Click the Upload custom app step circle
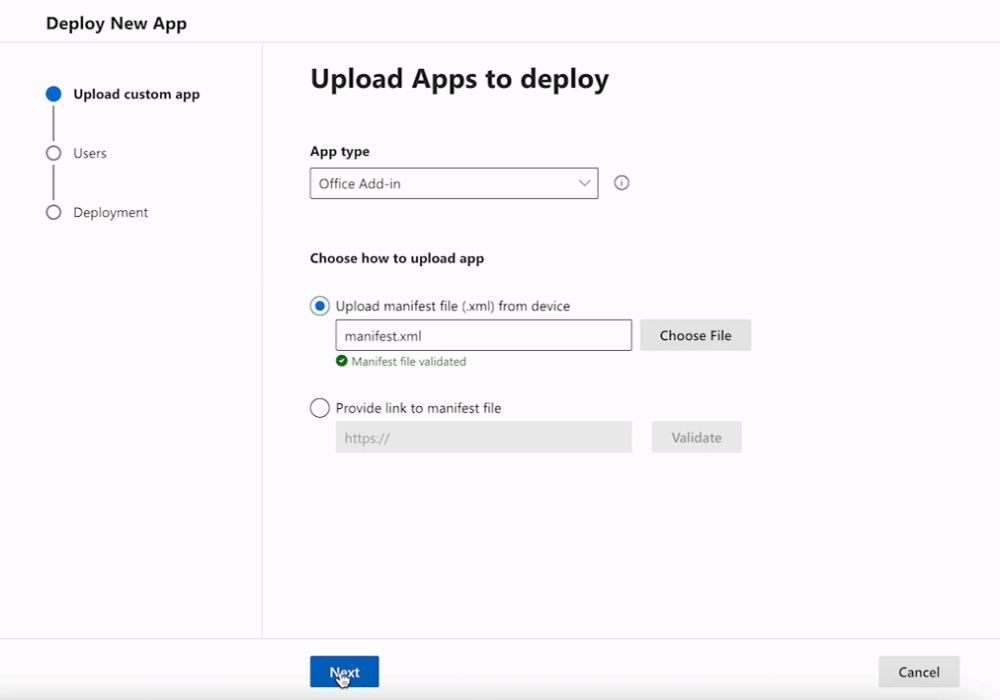Viewport: 1000px width, 700px height. pyautogui.click(x=54, y=94)
